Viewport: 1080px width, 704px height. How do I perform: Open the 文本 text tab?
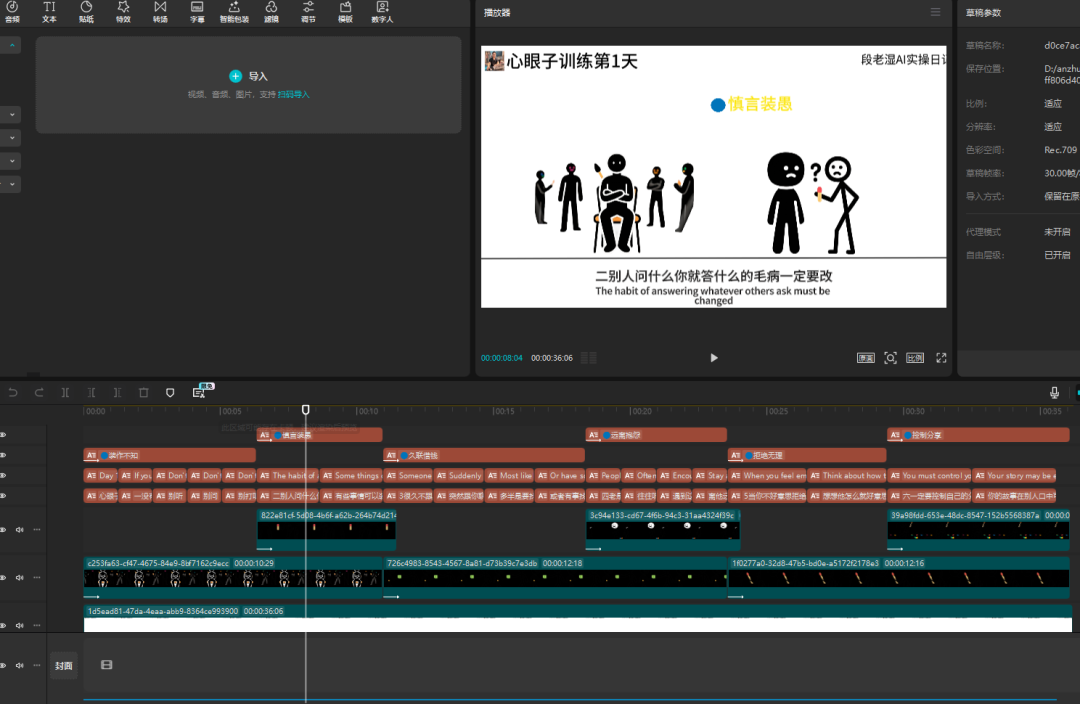tap(49, 11)
